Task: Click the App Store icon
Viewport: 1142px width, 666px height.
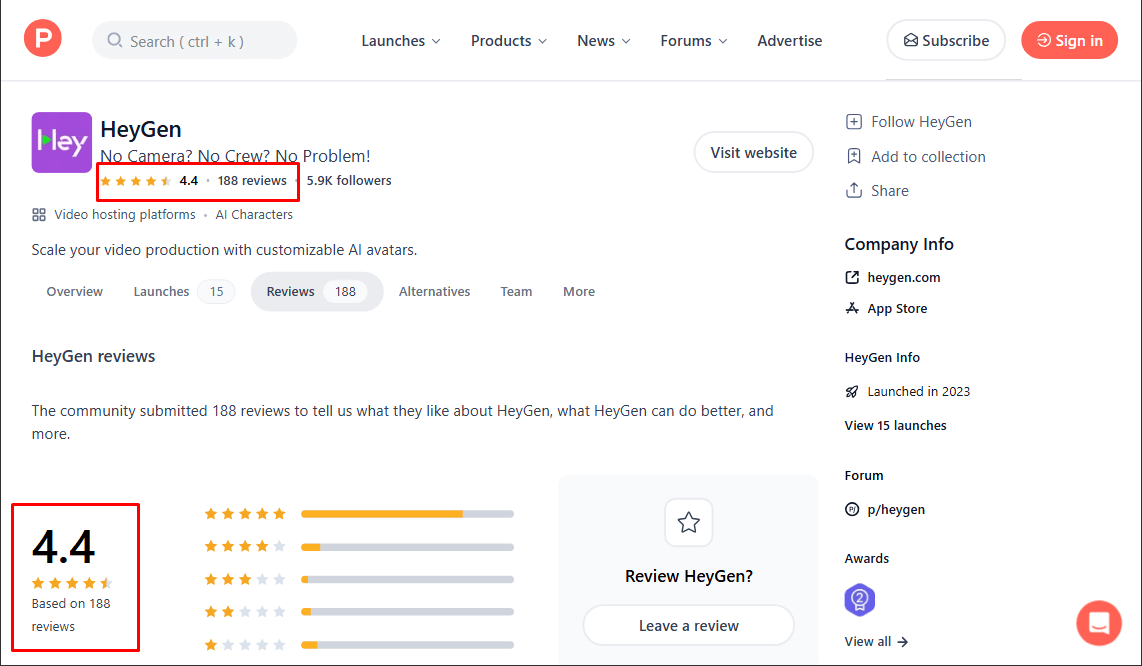Action: point(851,308)
